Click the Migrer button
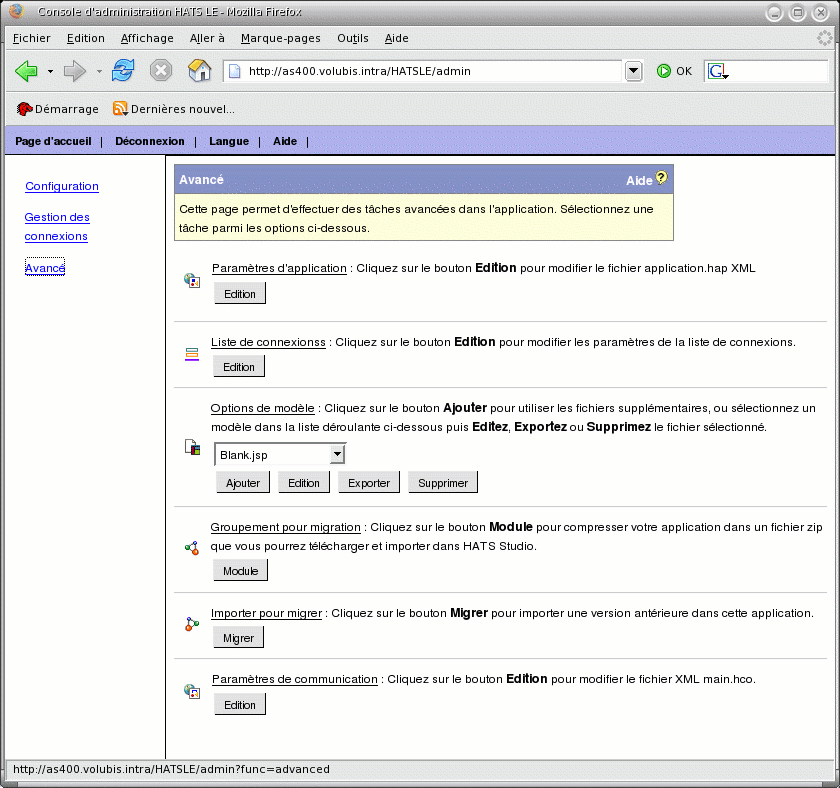 (x=238, y=638)
